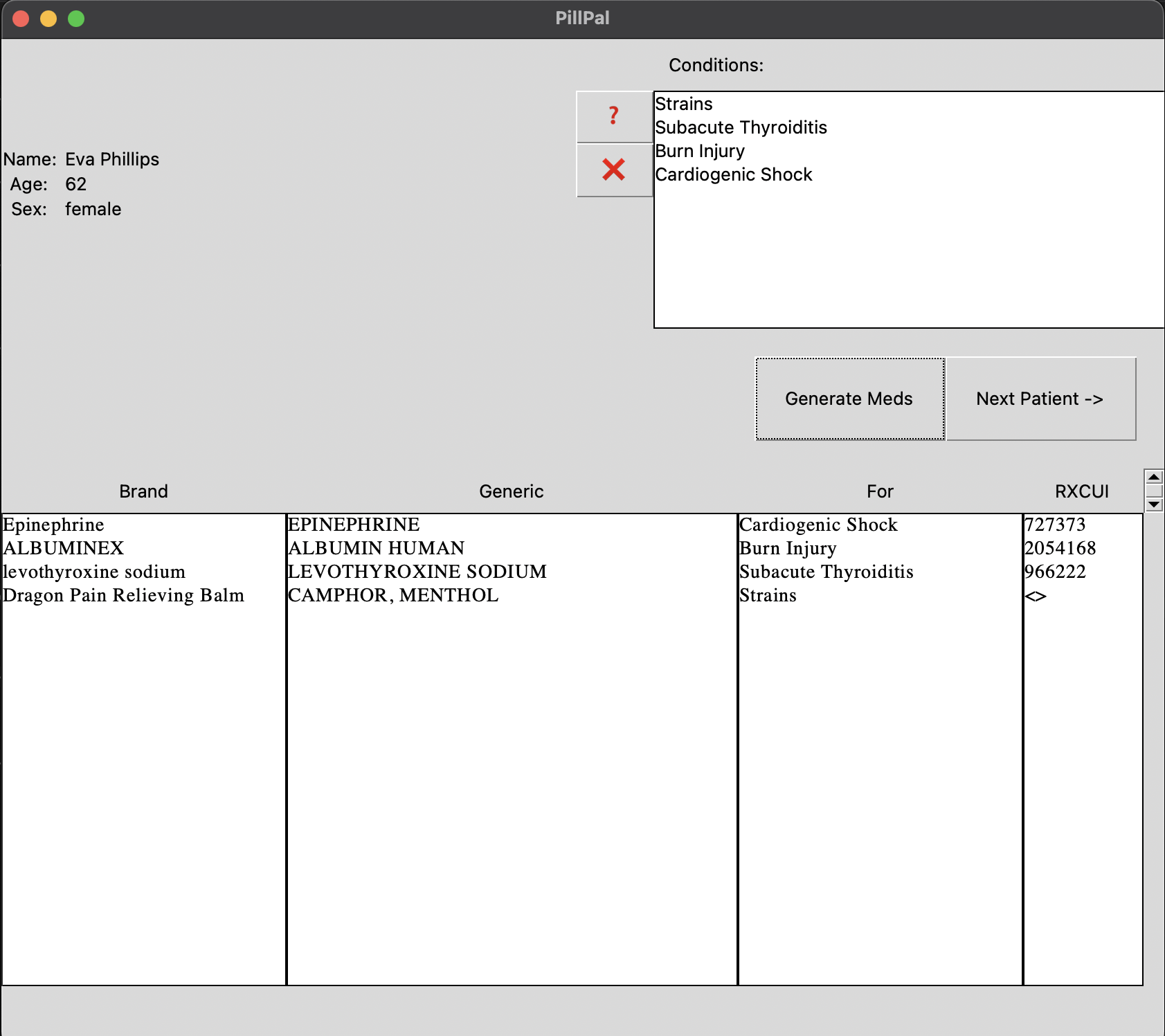Select Dragon Pain Relieving Balm entry
Screen dimensions: 1165x1036
point(124,595)
